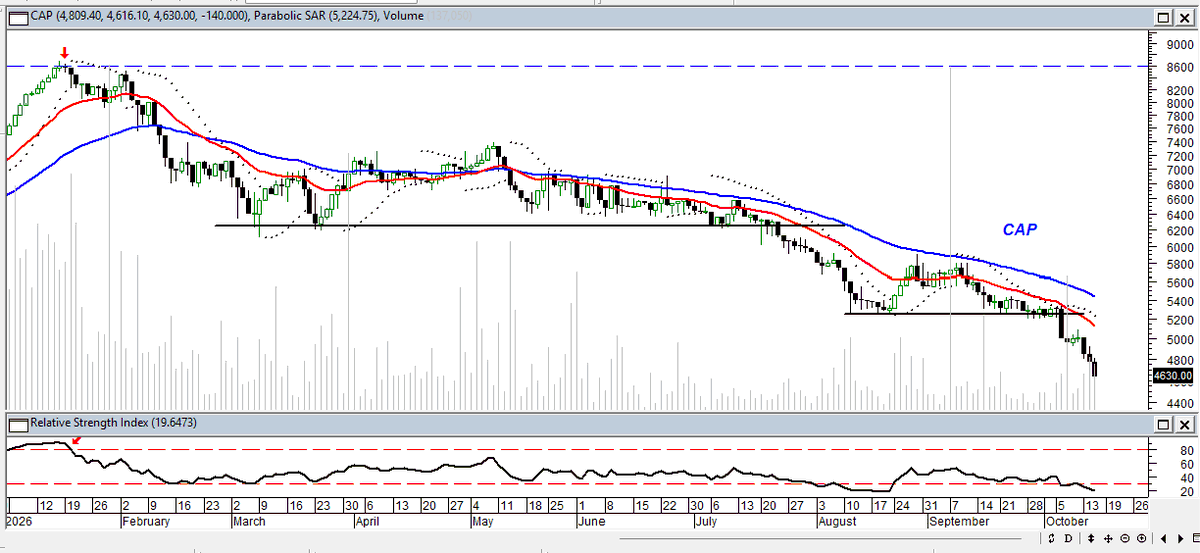Image resolution: width=1200 pixels, height=553 pixels.
Task: Select the 'D' daily periodicity button
Action: 1068,538
